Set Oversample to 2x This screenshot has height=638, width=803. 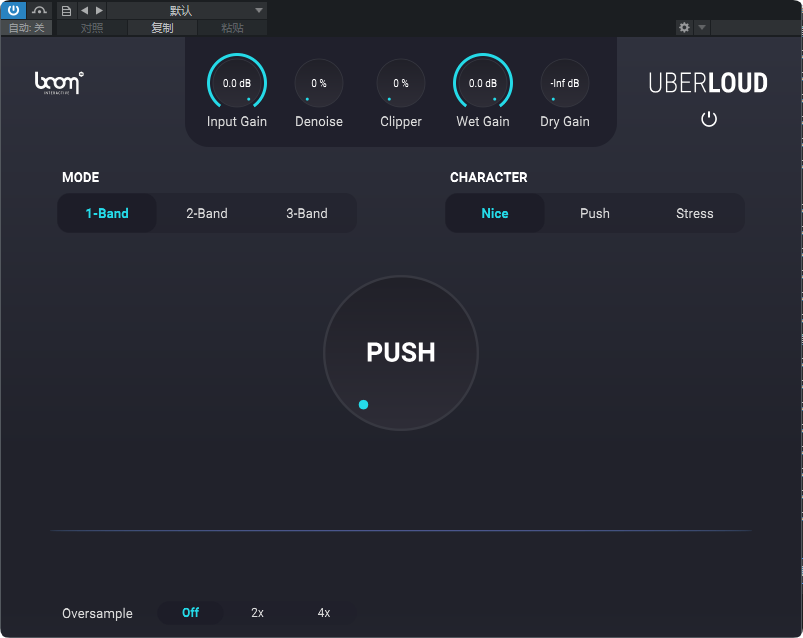257,612
